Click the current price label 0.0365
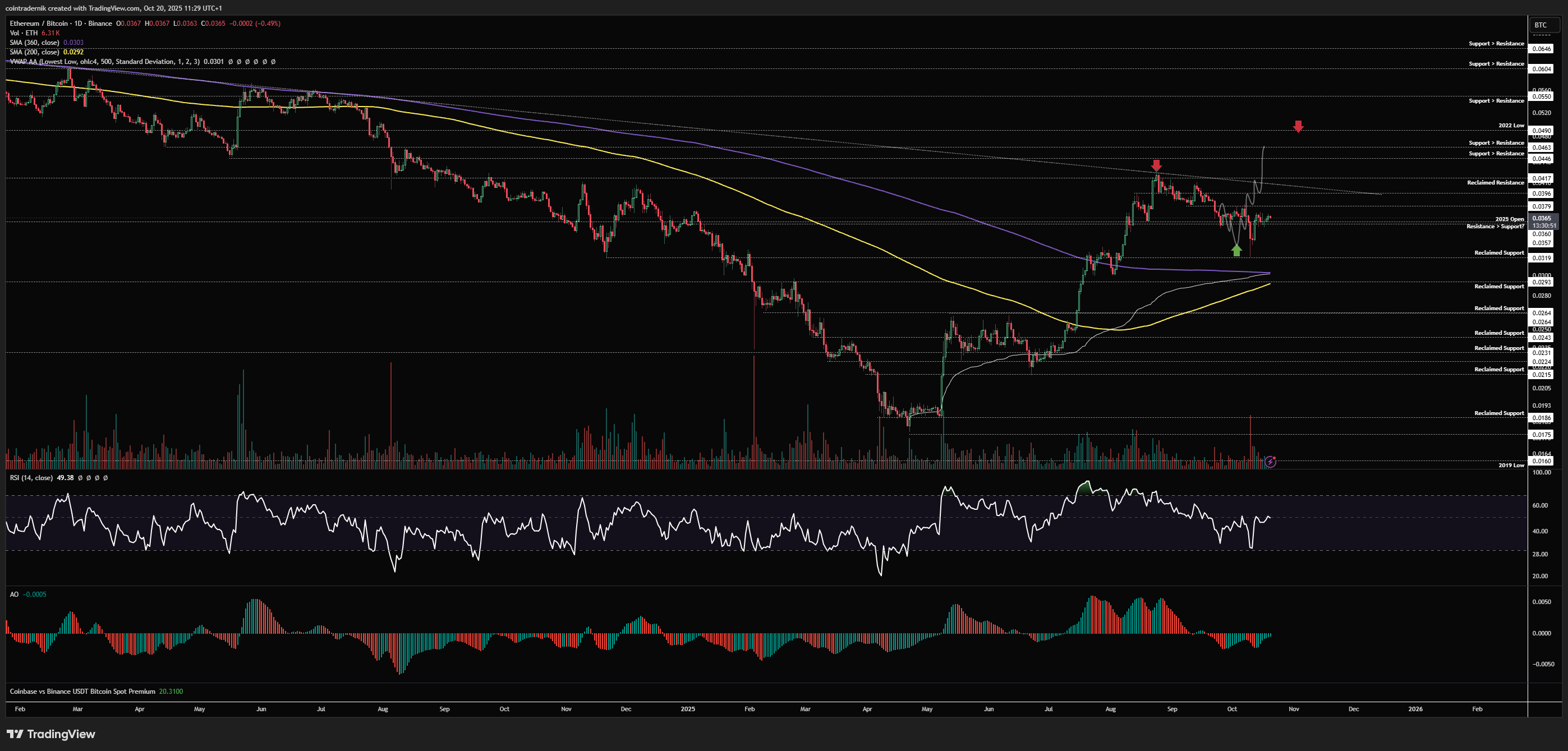Viewport: 1568px width, 751px height. click(x=1542, y=218)
